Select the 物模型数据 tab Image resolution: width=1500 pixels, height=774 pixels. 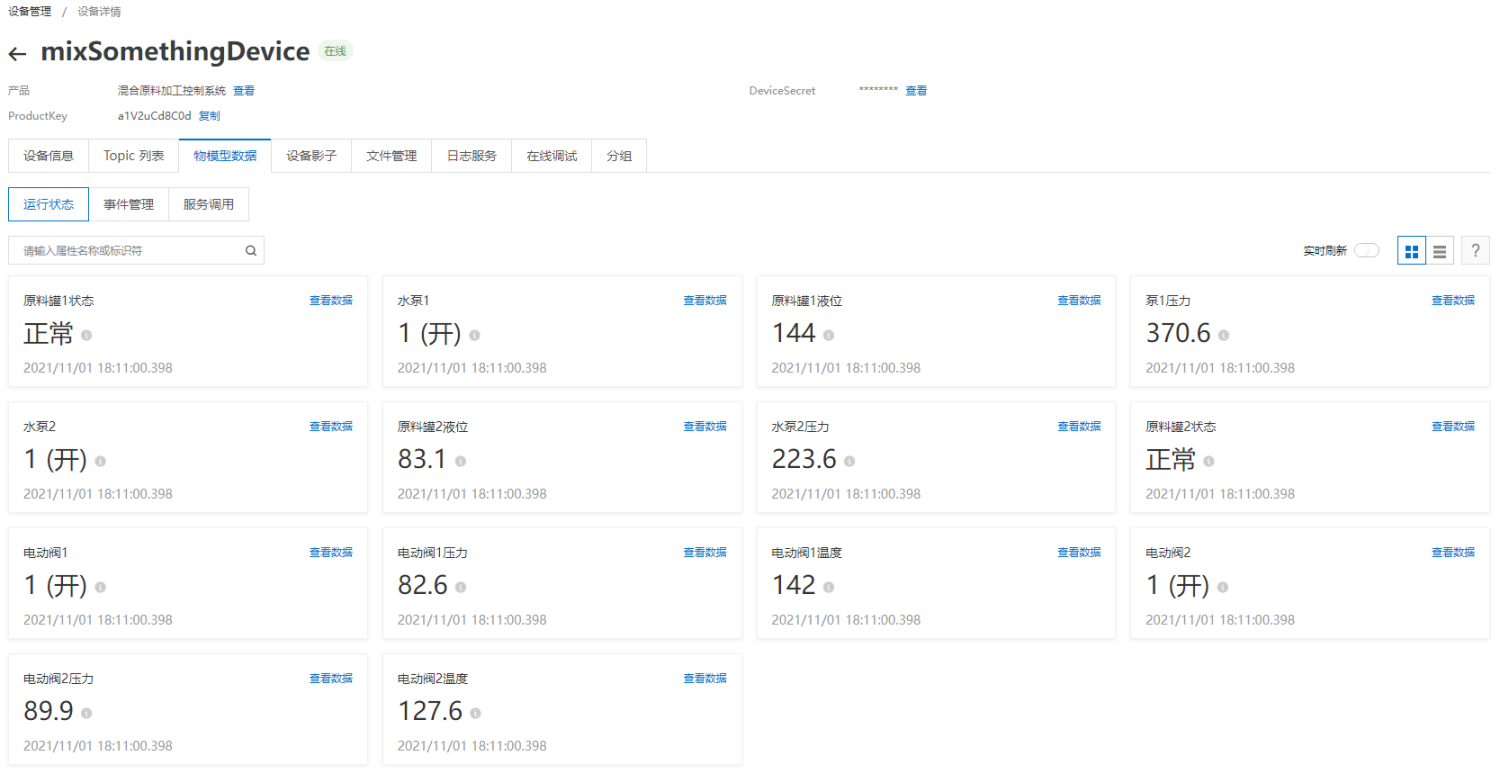pyautogui.click(x=225, y=156)
